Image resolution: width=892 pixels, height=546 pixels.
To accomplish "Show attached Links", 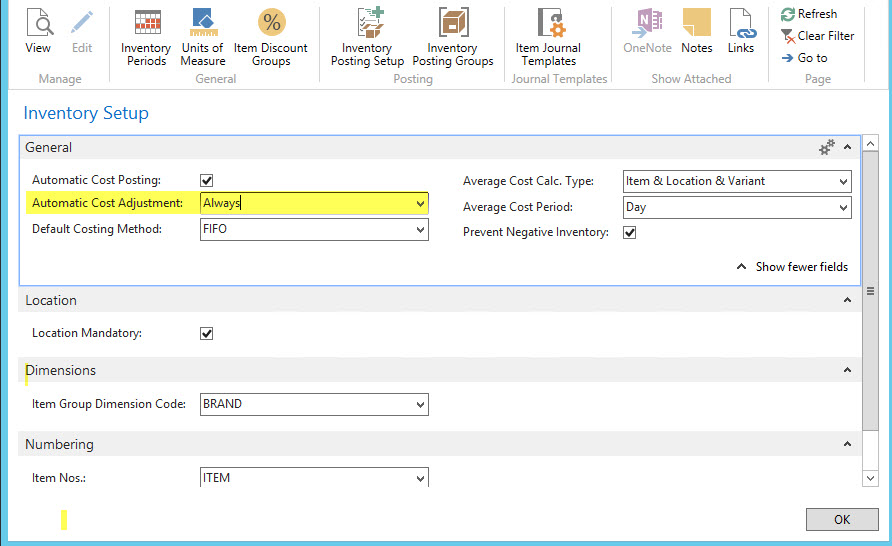I will [741, 31].
